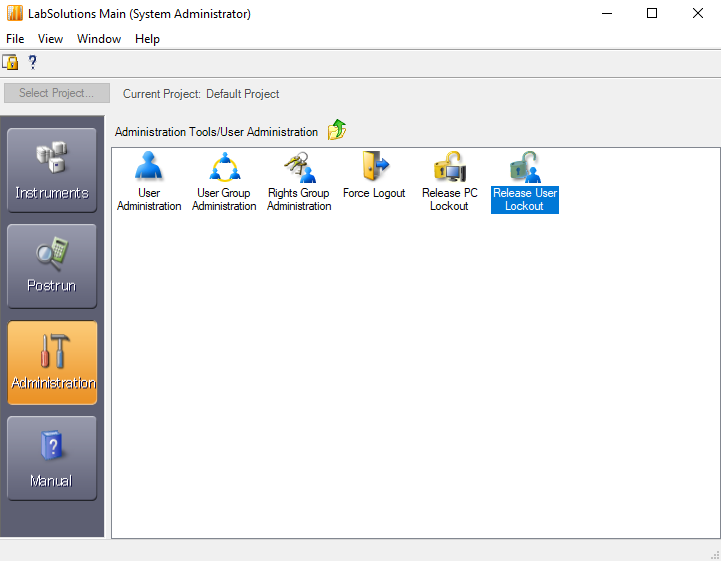Click the lock screen toolbar icon
This screenshot has width=721, height=561.
10,62
